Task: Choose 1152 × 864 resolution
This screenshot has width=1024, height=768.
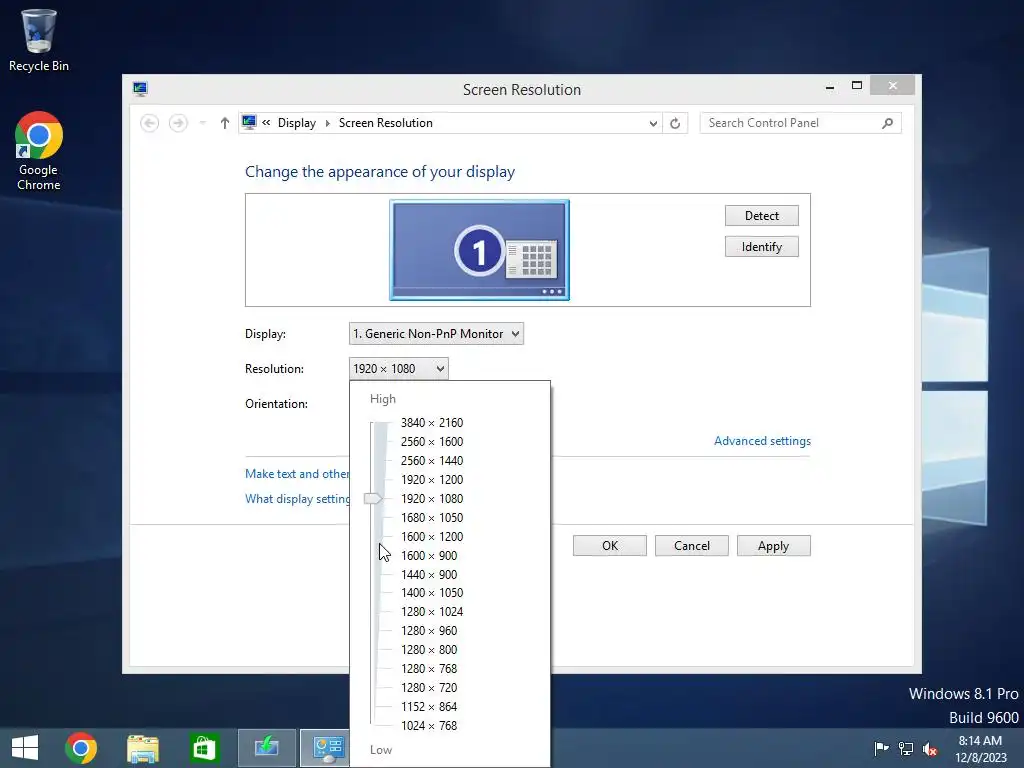Action: [x=429, y=707]
